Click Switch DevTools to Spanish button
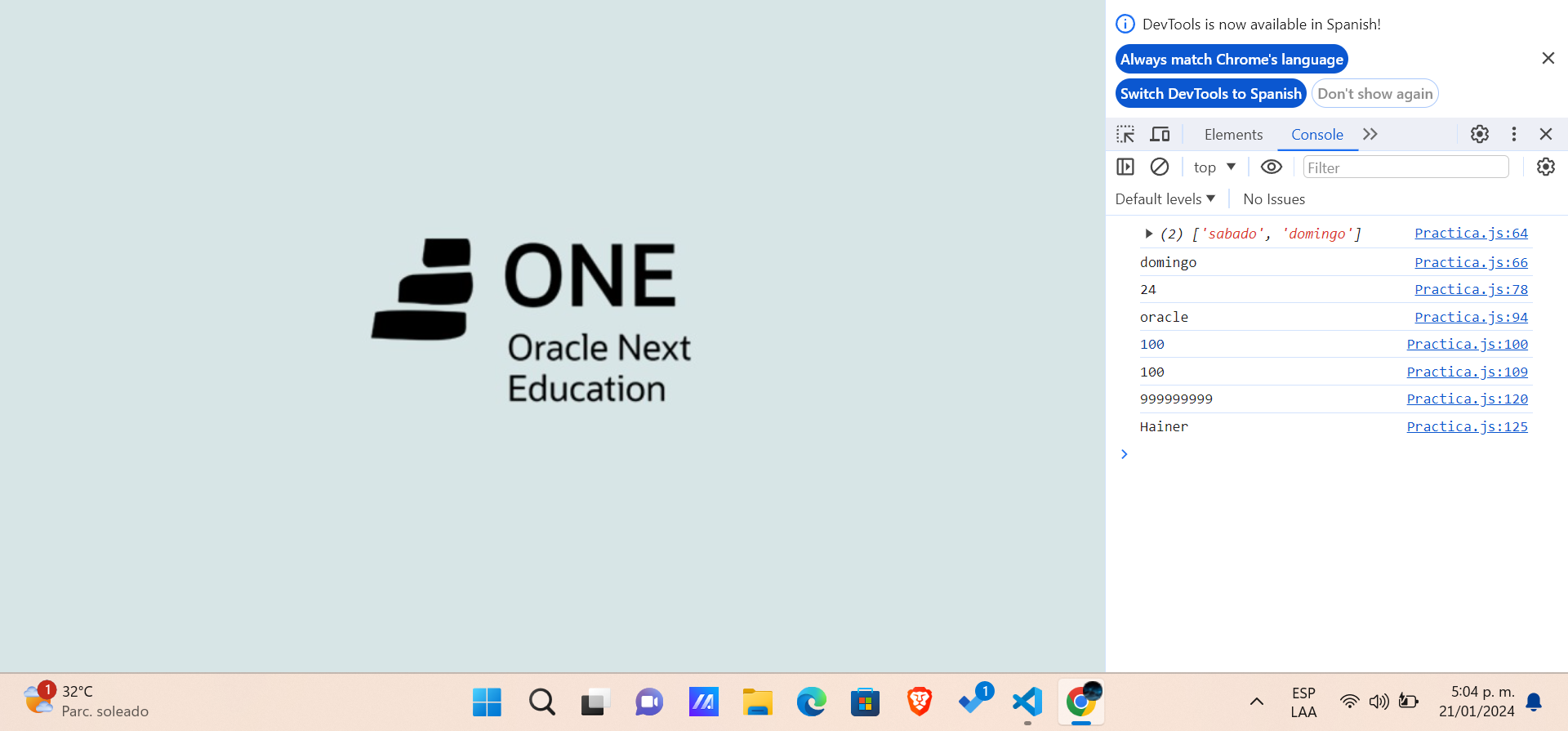Image resolution: width=1568 pixels, height=731 pixels. (1211, 94)
